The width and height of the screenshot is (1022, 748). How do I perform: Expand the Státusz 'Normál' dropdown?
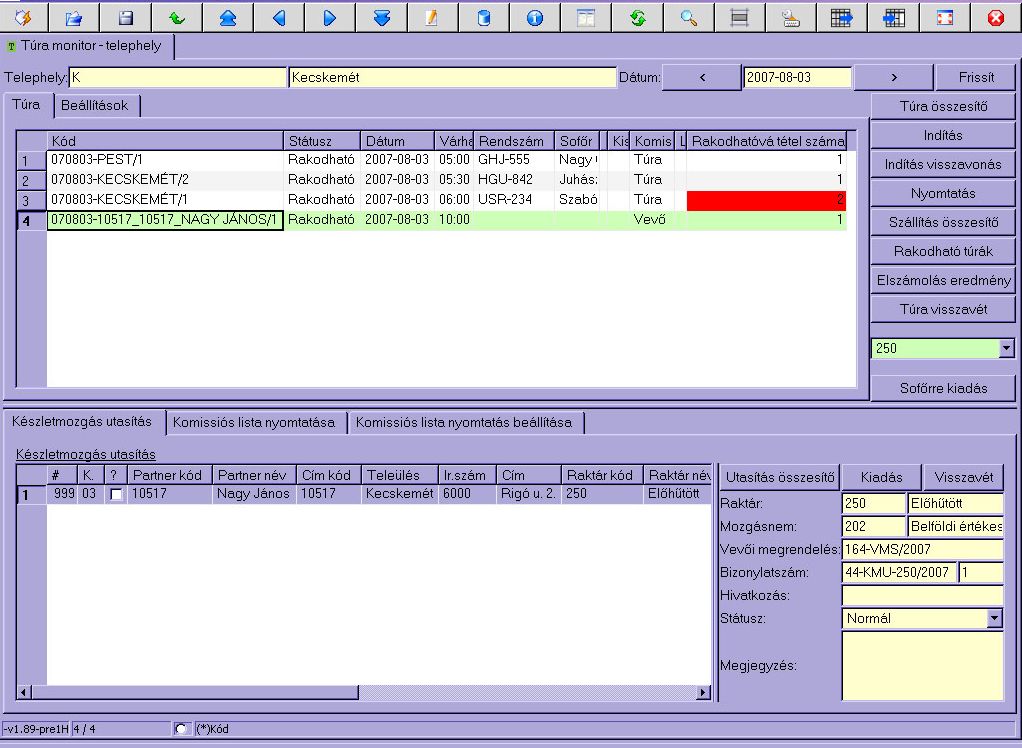click(994, 619)
